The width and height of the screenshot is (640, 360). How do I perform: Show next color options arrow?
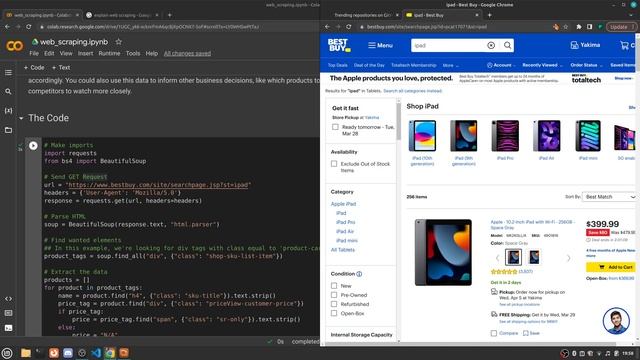click(569, 258)
